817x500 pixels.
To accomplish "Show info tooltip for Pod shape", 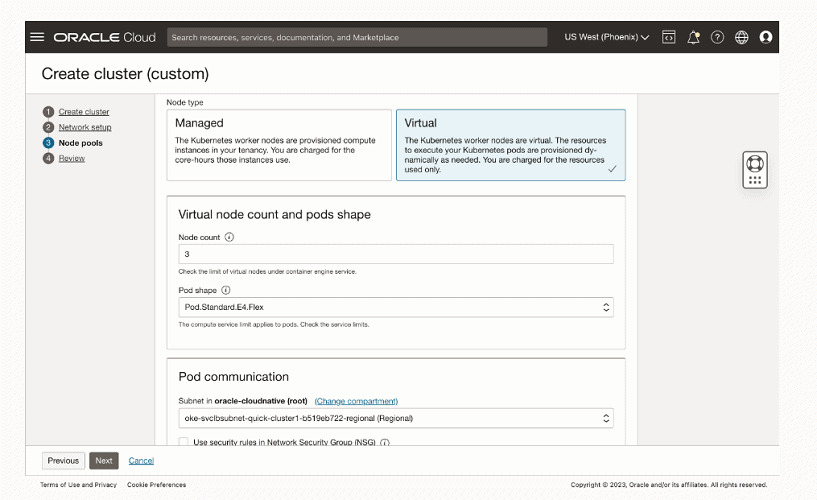I will coord(226,290).
